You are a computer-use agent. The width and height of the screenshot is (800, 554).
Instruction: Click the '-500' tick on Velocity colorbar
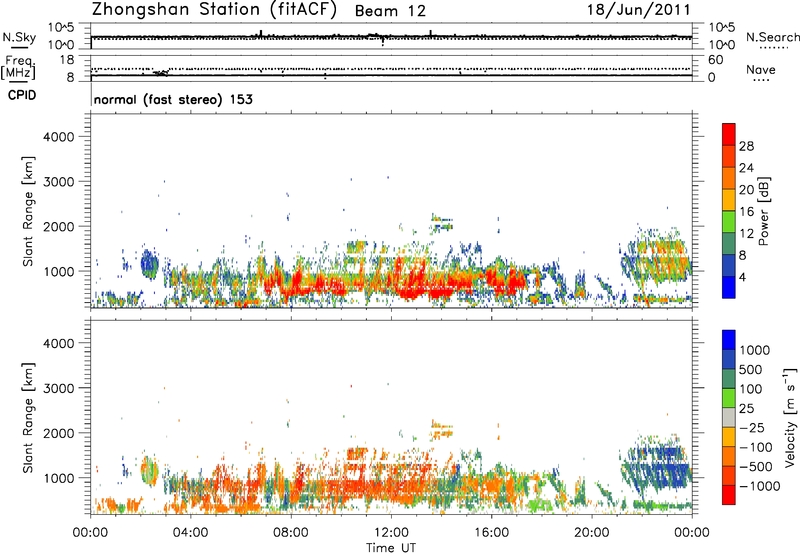click(756, 467)
